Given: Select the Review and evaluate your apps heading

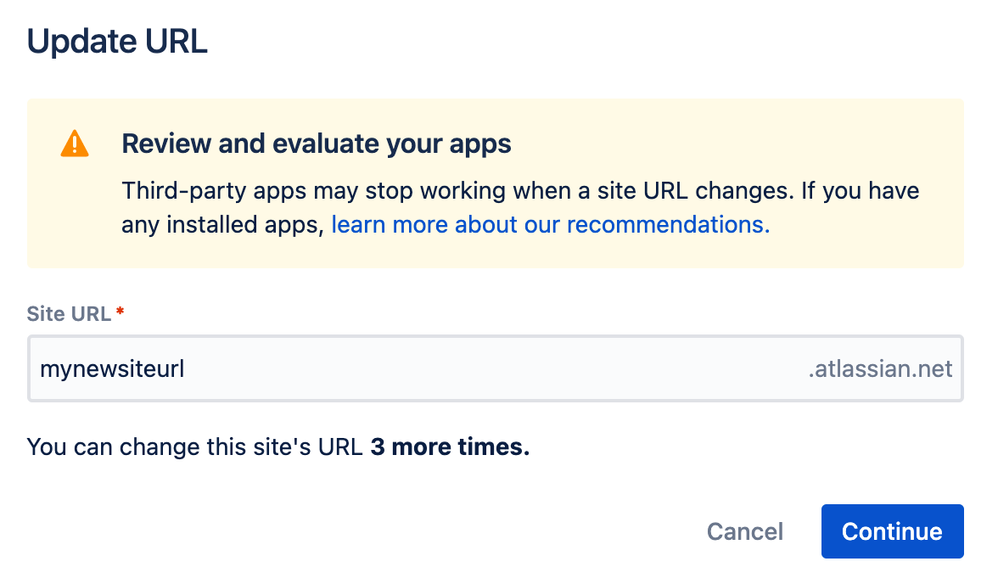Looking at the screenshot, I should point(316,144).
